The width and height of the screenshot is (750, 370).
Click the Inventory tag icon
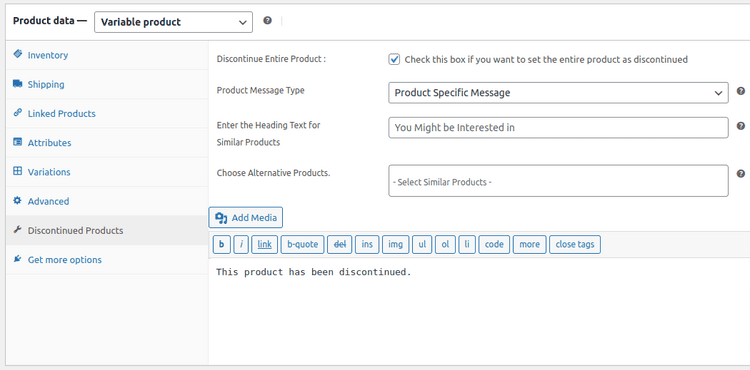18,54
